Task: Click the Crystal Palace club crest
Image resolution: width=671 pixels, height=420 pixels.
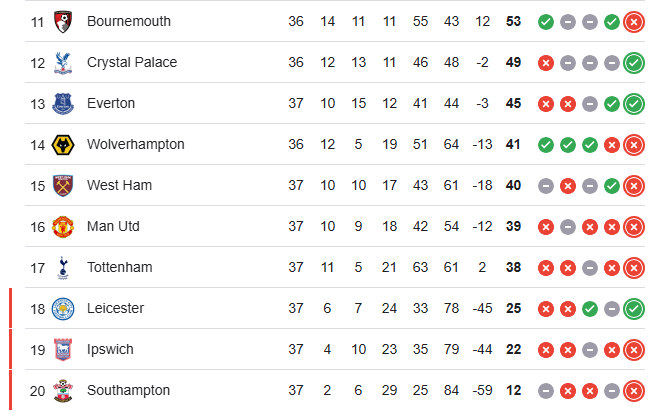Action: pyautogui.click(x=64, y=62)
